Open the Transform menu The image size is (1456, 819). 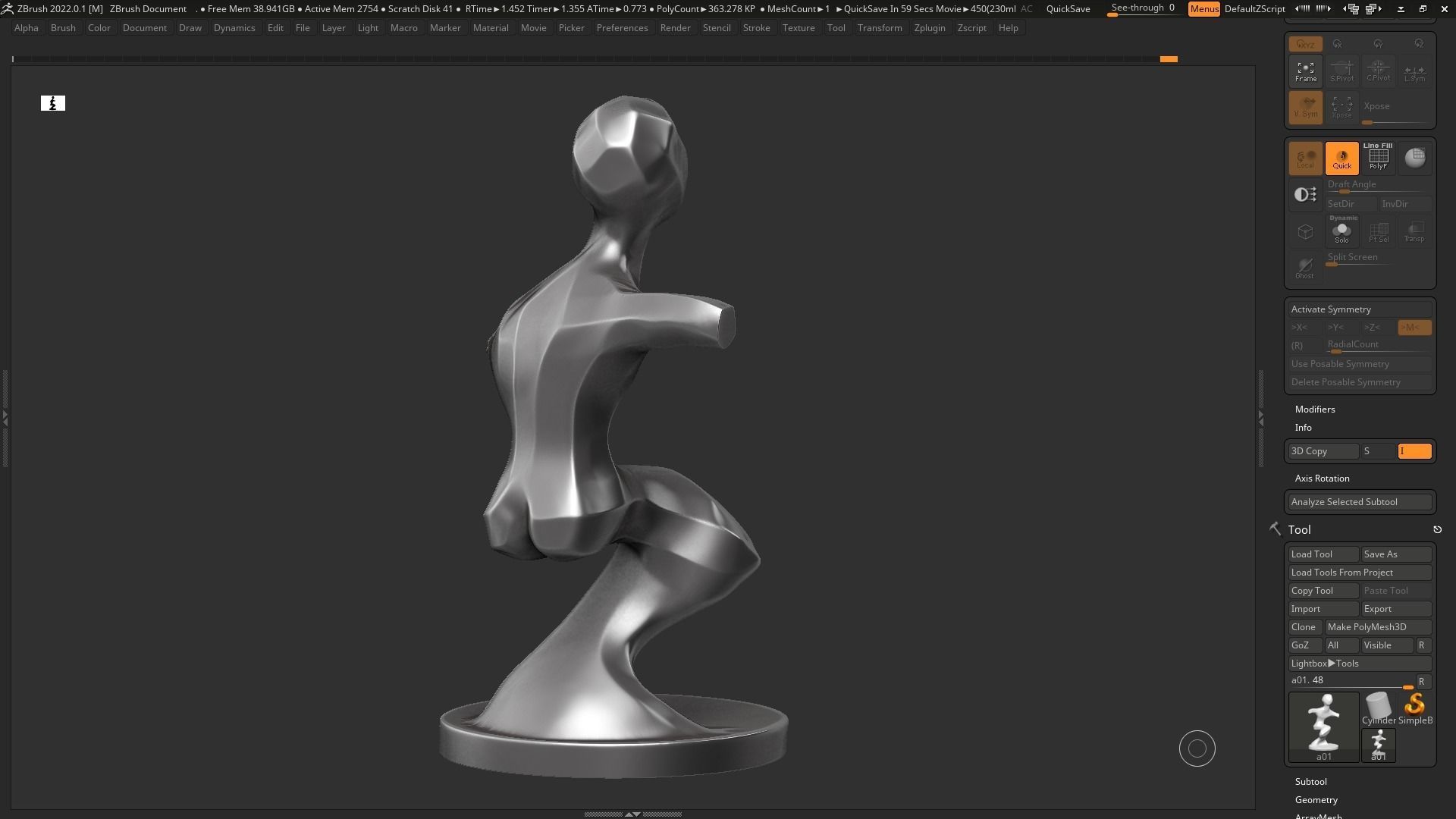click(x=880, y=28)
